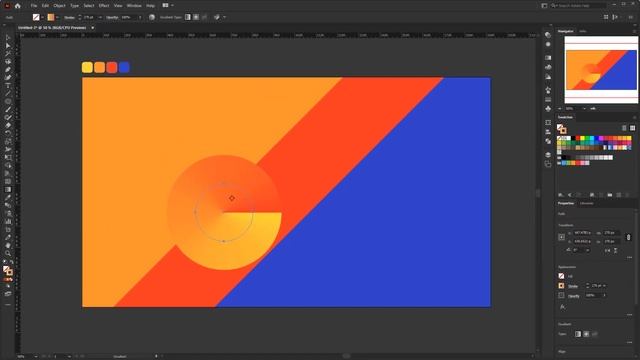Select the Zoom tool in the toolbar
640x360 pixels.
coord(8,253)
